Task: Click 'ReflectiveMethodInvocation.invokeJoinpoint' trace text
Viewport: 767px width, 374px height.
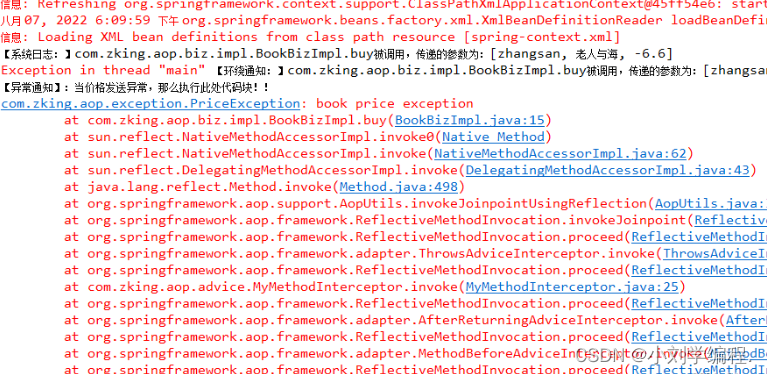Action: click(x=521, y=220)
